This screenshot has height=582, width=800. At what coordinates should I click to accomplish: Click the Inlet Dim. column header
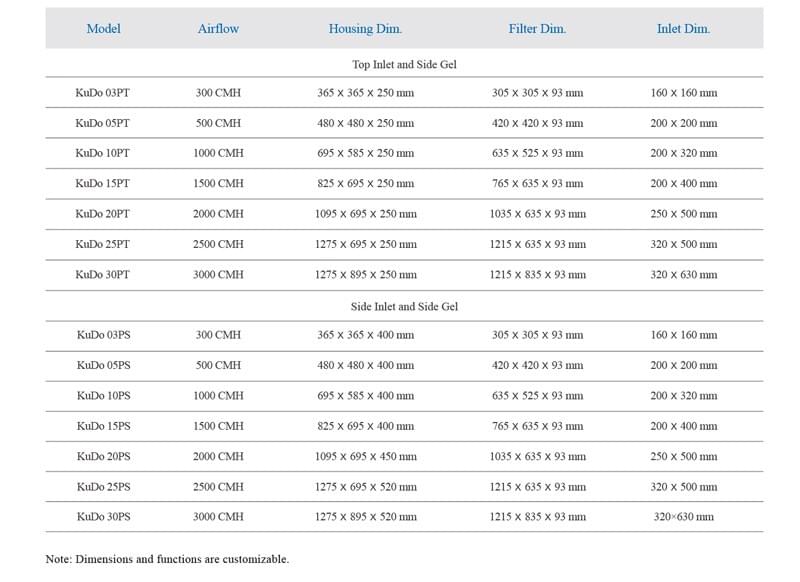683,29
